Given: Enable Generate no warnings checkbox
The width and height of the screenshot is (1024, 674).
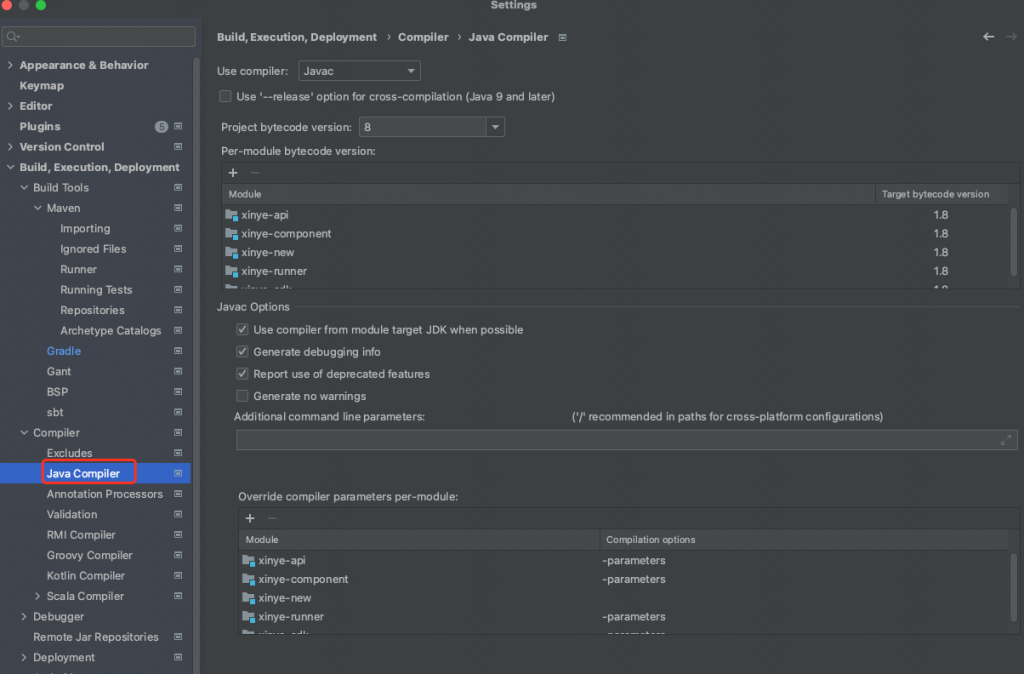Looking at the screenshot, I should tap(242, 396).
